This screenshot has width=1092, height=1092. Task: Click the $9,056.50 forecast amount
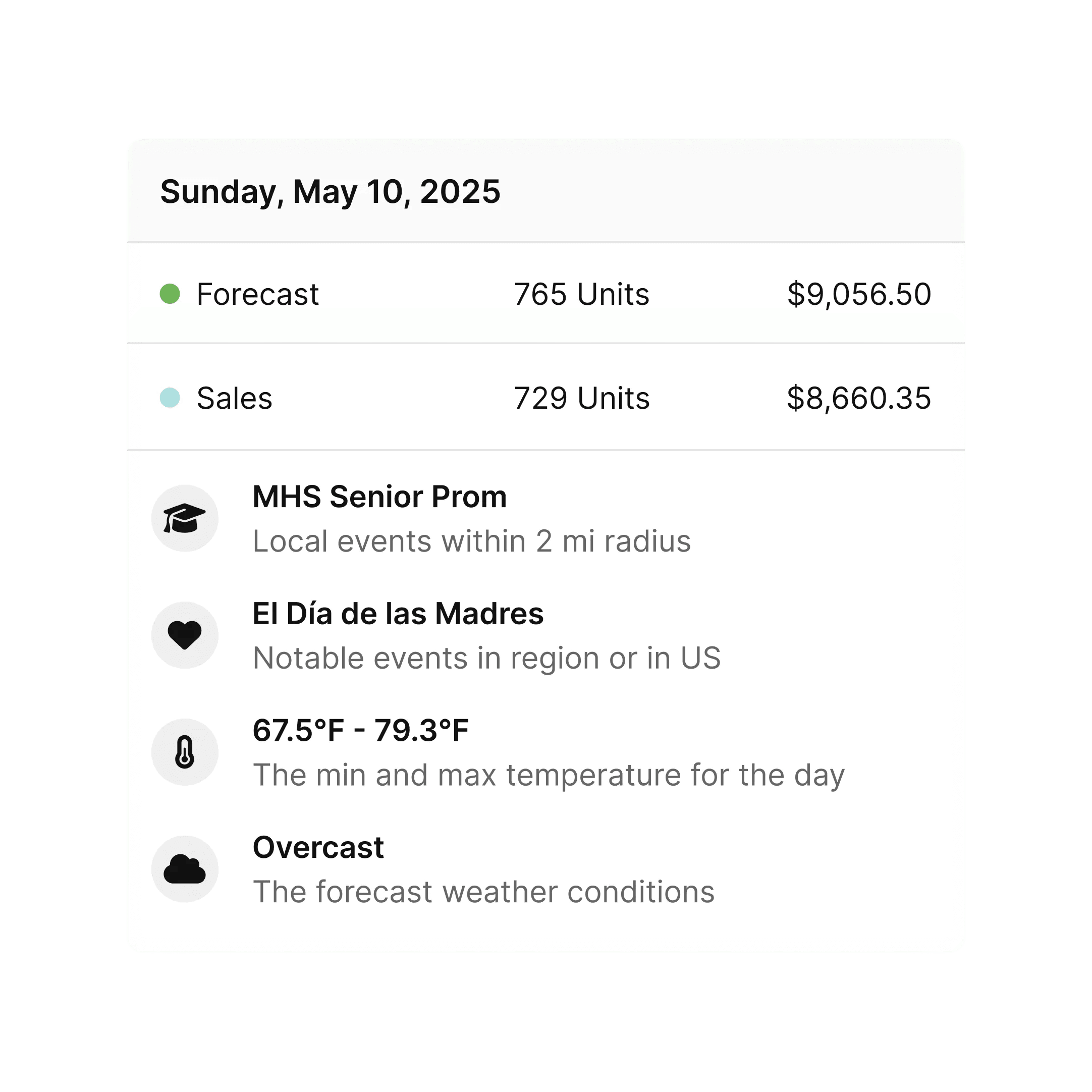click(859, 295)
